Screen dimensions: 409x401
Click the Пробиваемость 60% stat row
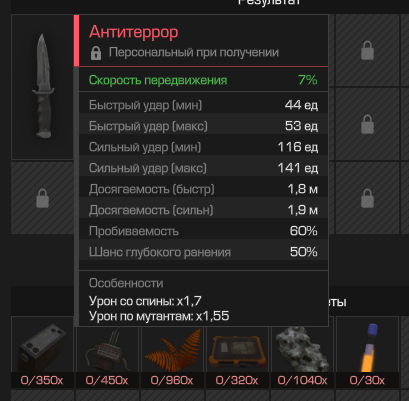[x=203, y=231]
